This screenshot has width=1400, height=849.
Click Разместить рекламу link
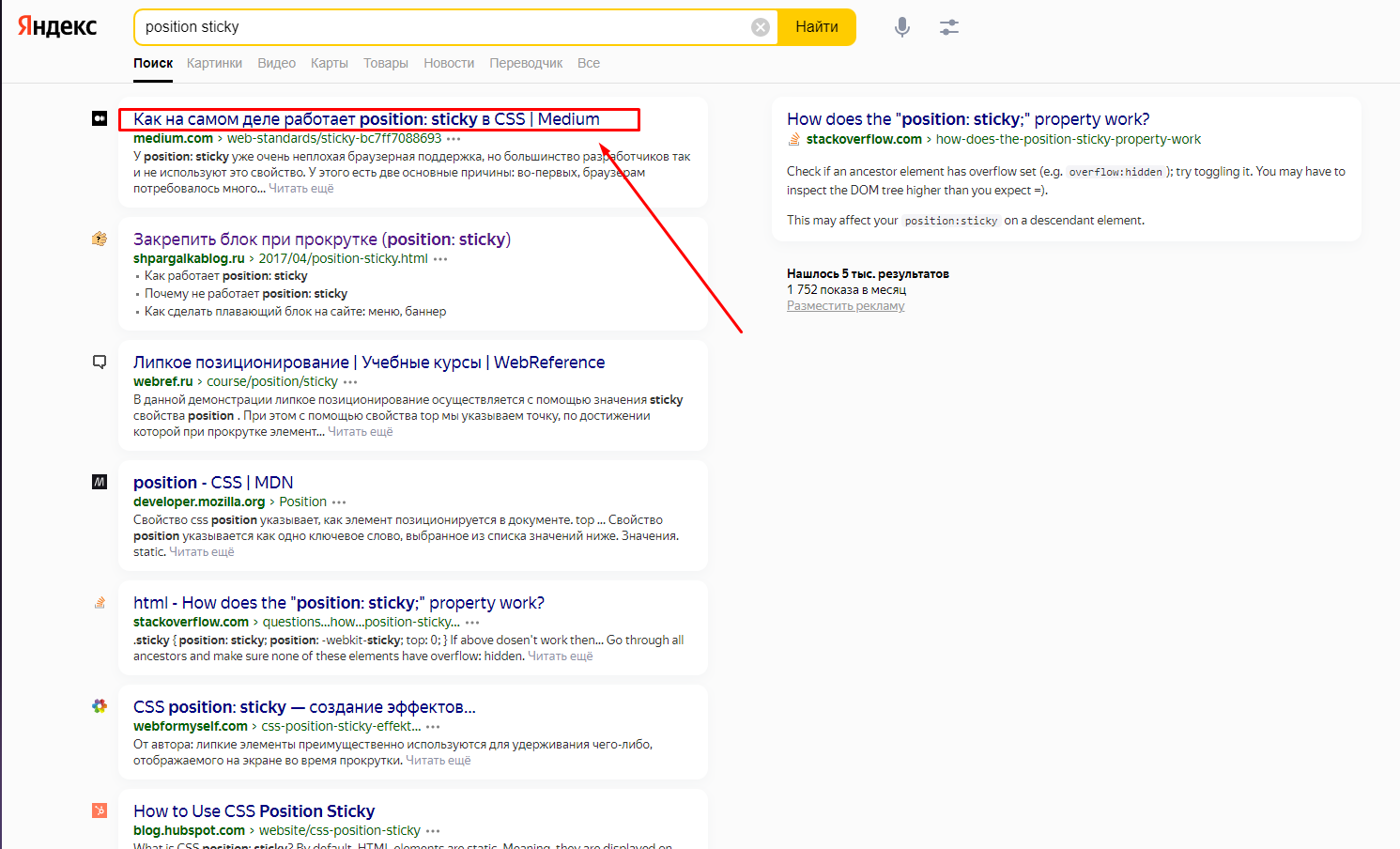point(846,306)
